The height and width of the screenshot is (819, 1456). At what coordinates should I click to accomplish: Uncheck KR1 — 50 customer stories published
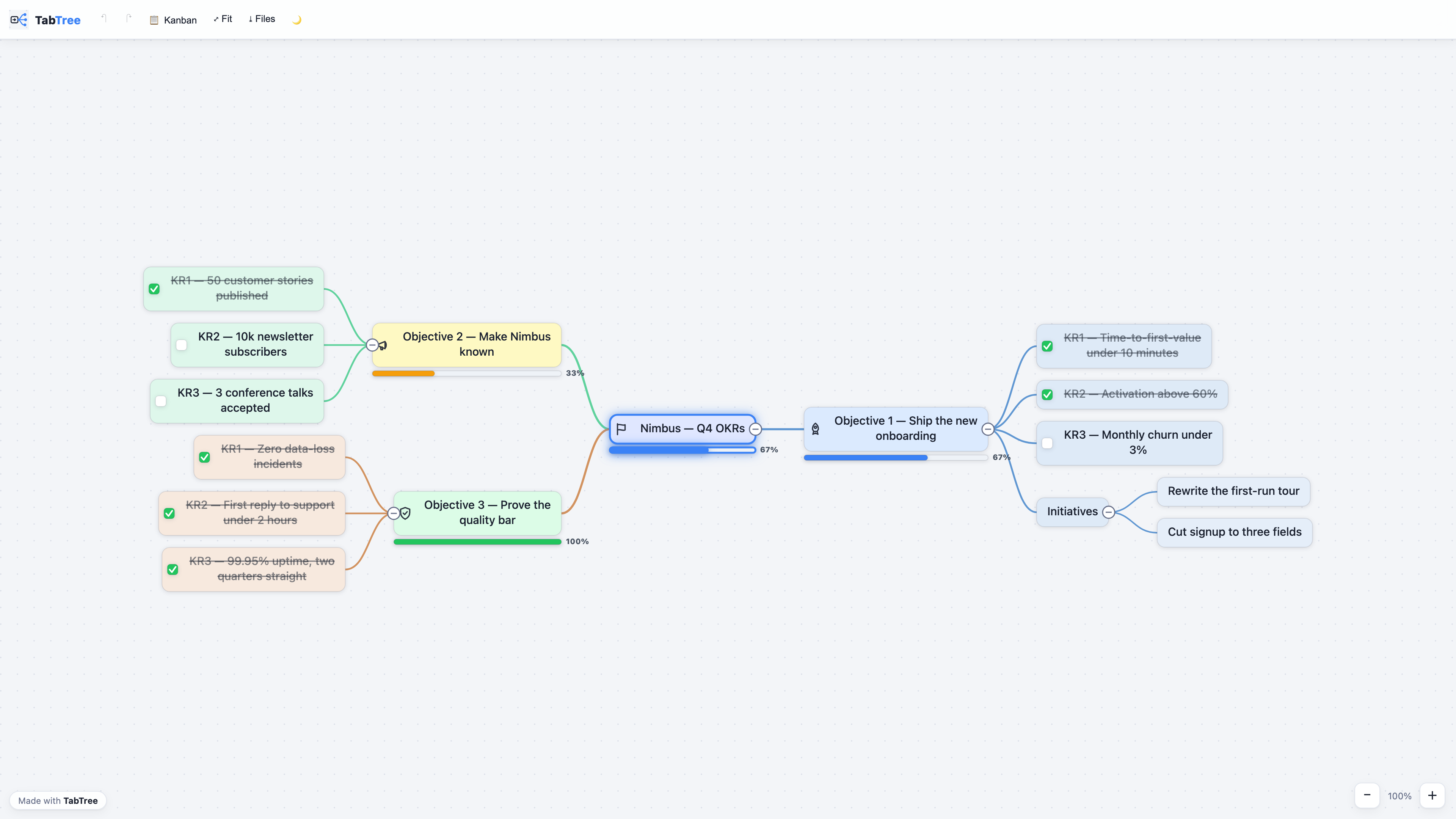(154, 289)
